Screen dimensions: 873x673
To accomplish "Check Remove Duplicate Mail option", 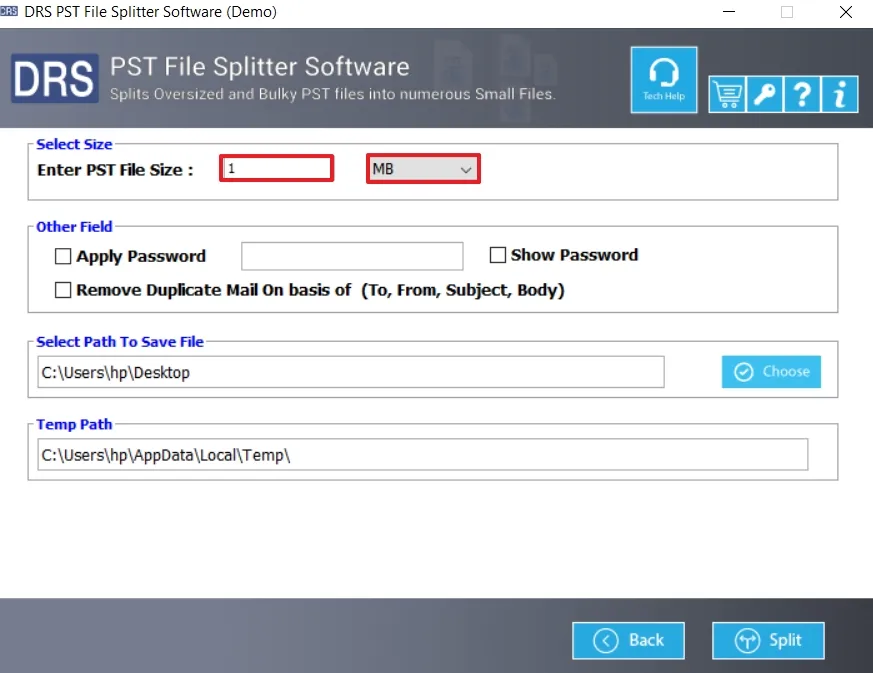I will pos(63,290).
